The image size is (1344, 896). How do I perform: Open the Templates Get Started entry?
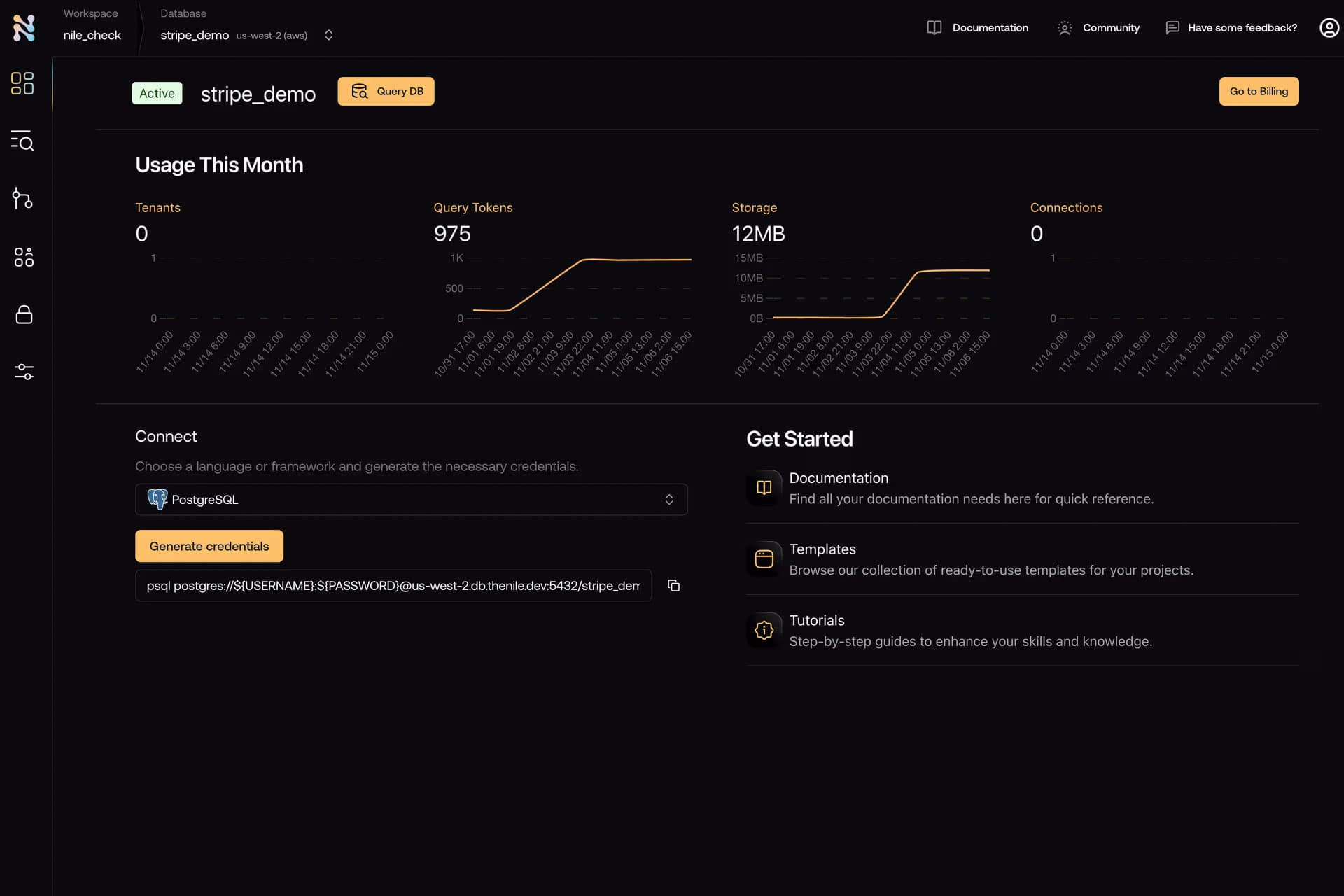point(822,549)
